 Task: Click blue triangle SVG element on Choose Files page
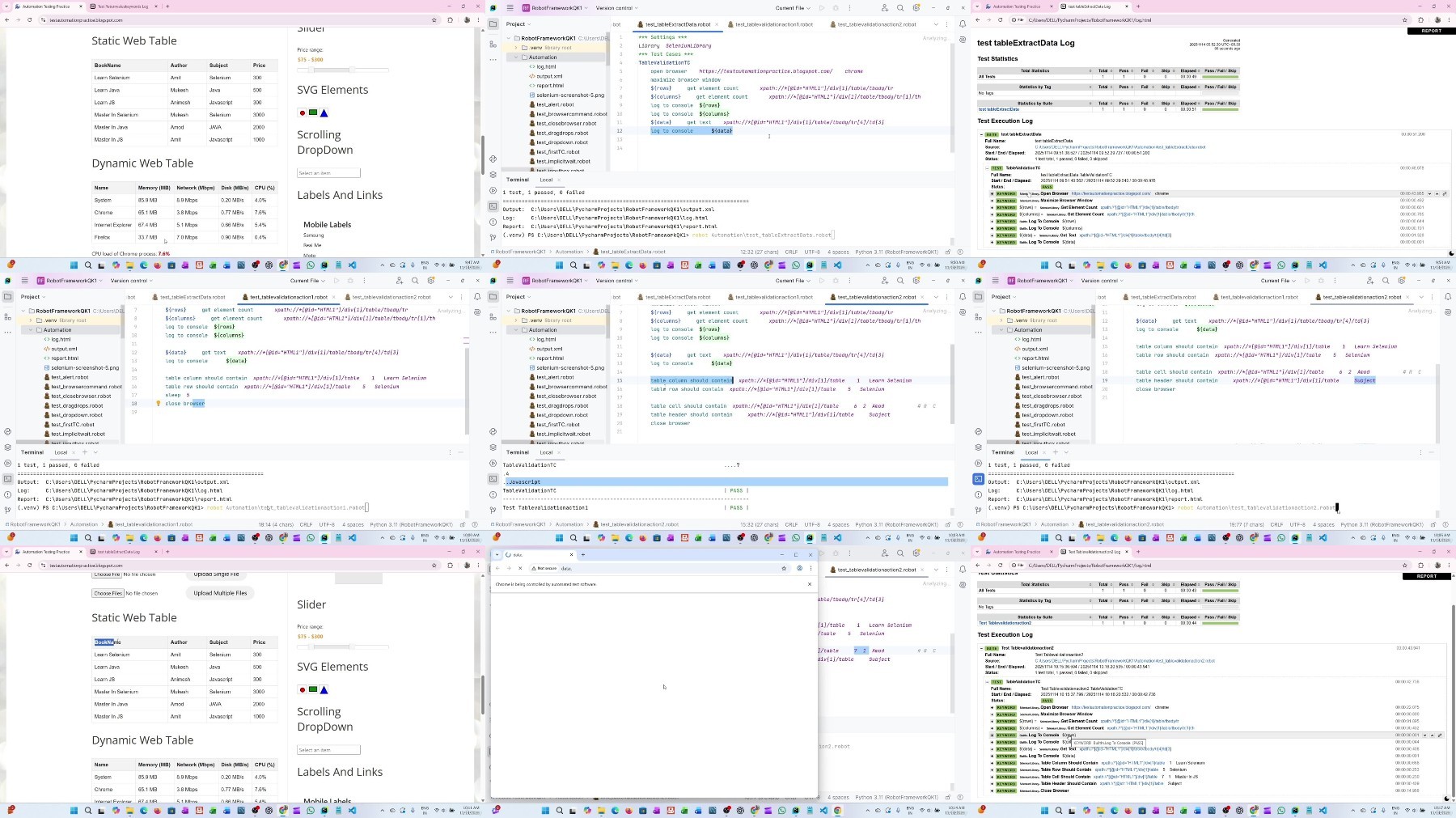324,690
